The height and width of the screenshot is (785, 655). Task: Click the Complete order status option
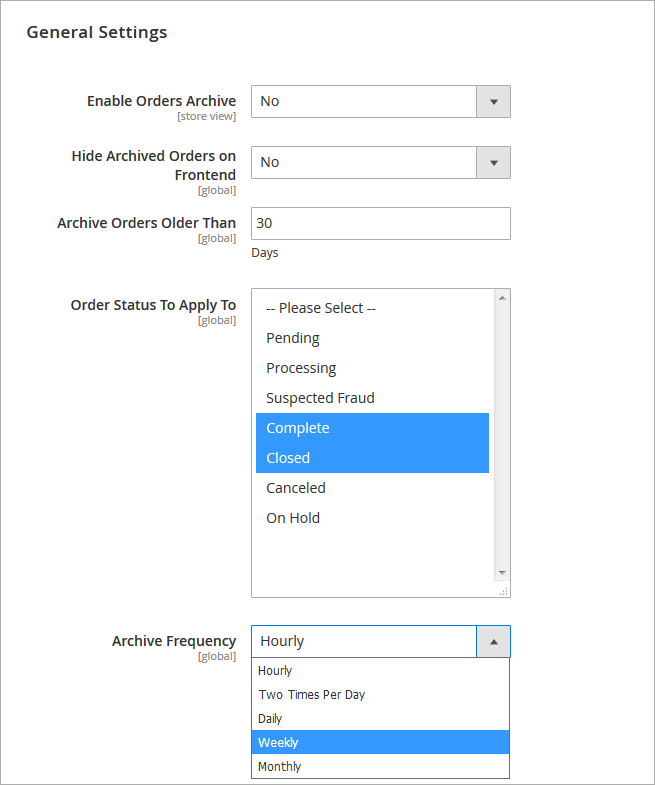point(298,428)
